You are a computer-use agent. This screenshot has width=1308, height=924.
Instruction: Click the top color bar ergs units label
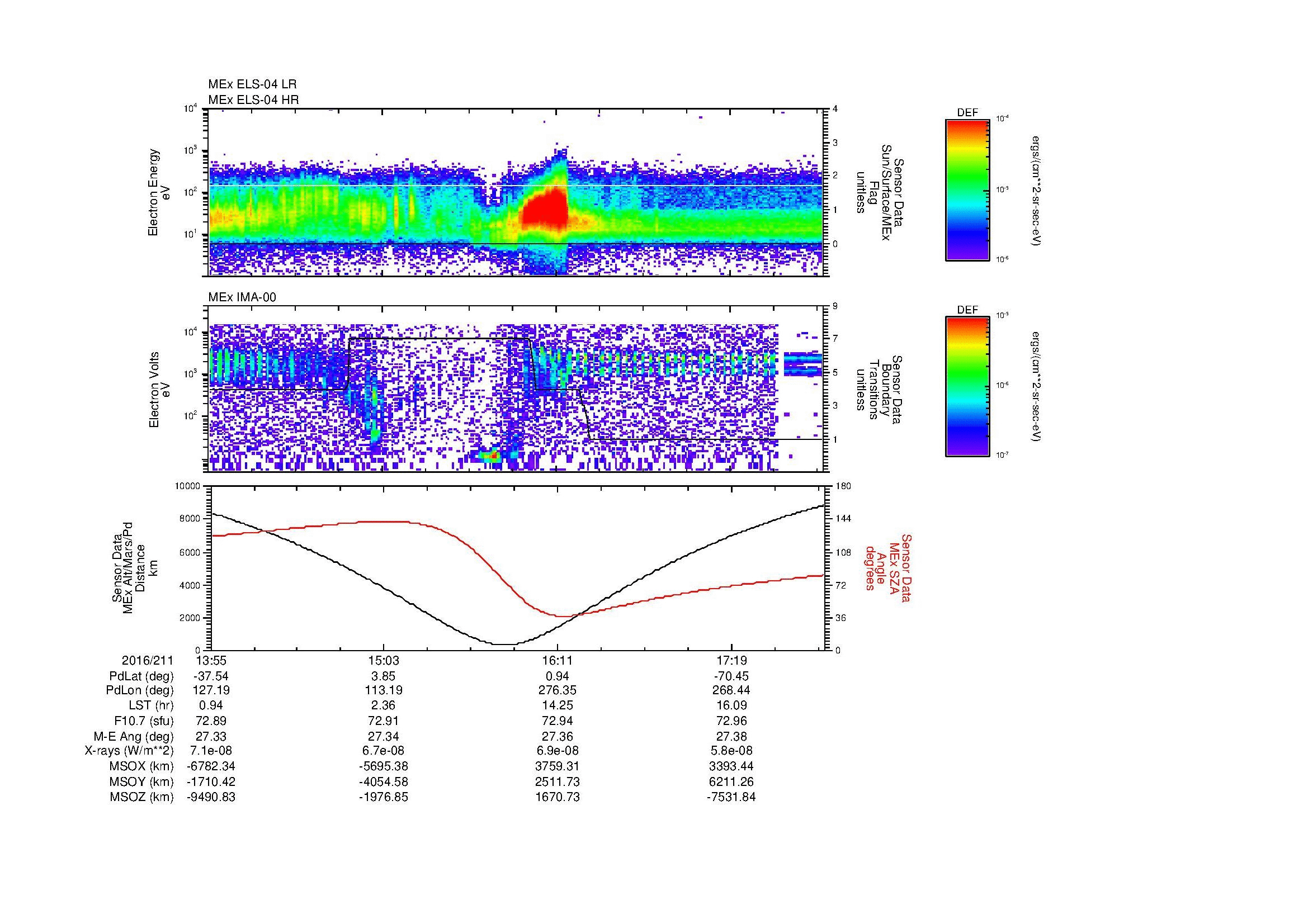click(x=1037, y=190)
